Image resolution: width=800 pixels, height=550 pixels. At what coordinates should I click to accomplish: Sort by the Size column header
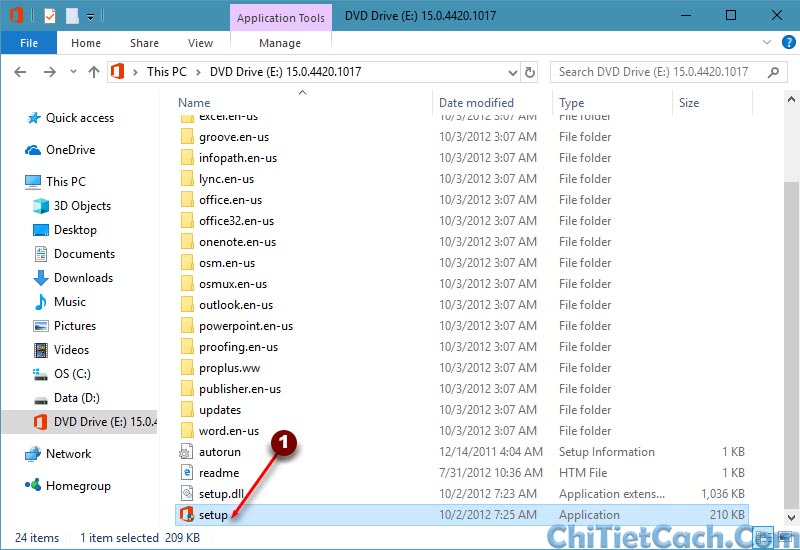[x=689, y=103]
